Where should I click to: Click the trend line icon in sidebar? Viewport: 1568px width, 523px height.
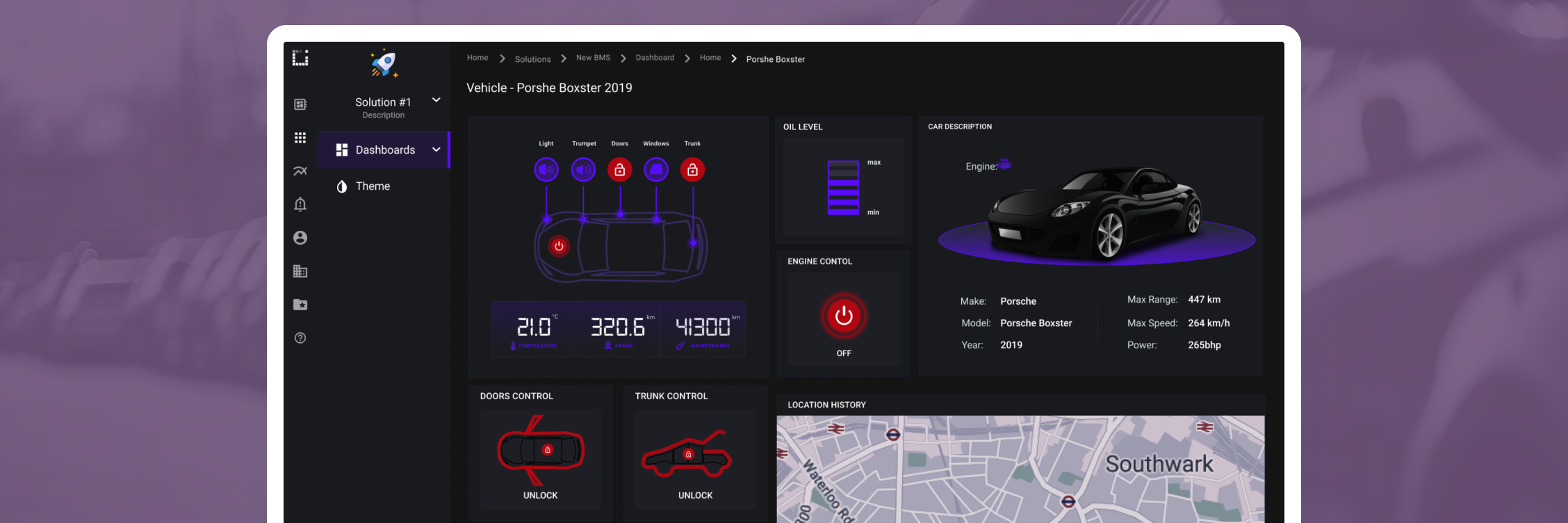(x=300, y=171)
